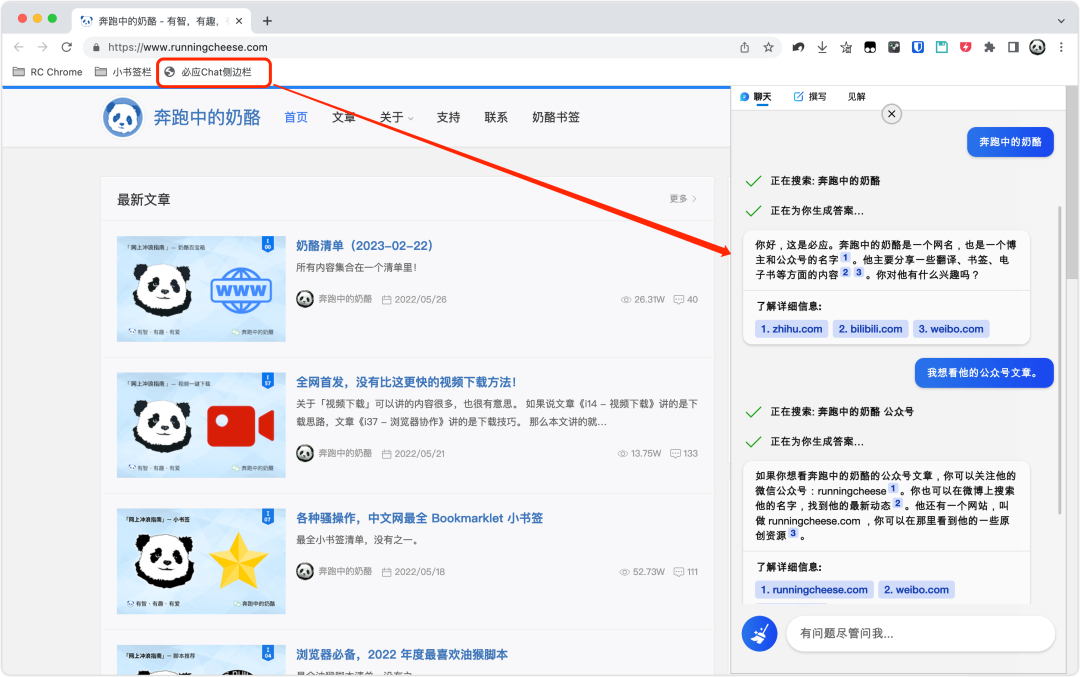Click the Bitwarden shield extension icon
1080x677 pixels.
point(917,47)
